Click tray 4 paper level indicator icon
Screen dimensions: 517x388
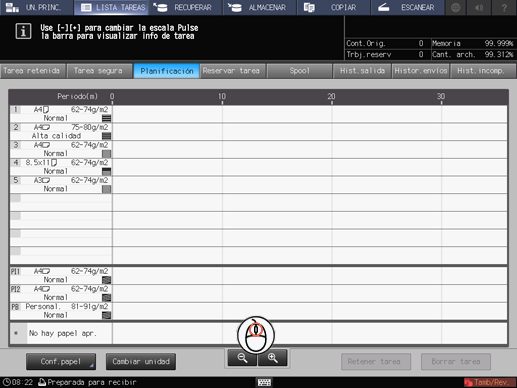[x=106, y=171]
